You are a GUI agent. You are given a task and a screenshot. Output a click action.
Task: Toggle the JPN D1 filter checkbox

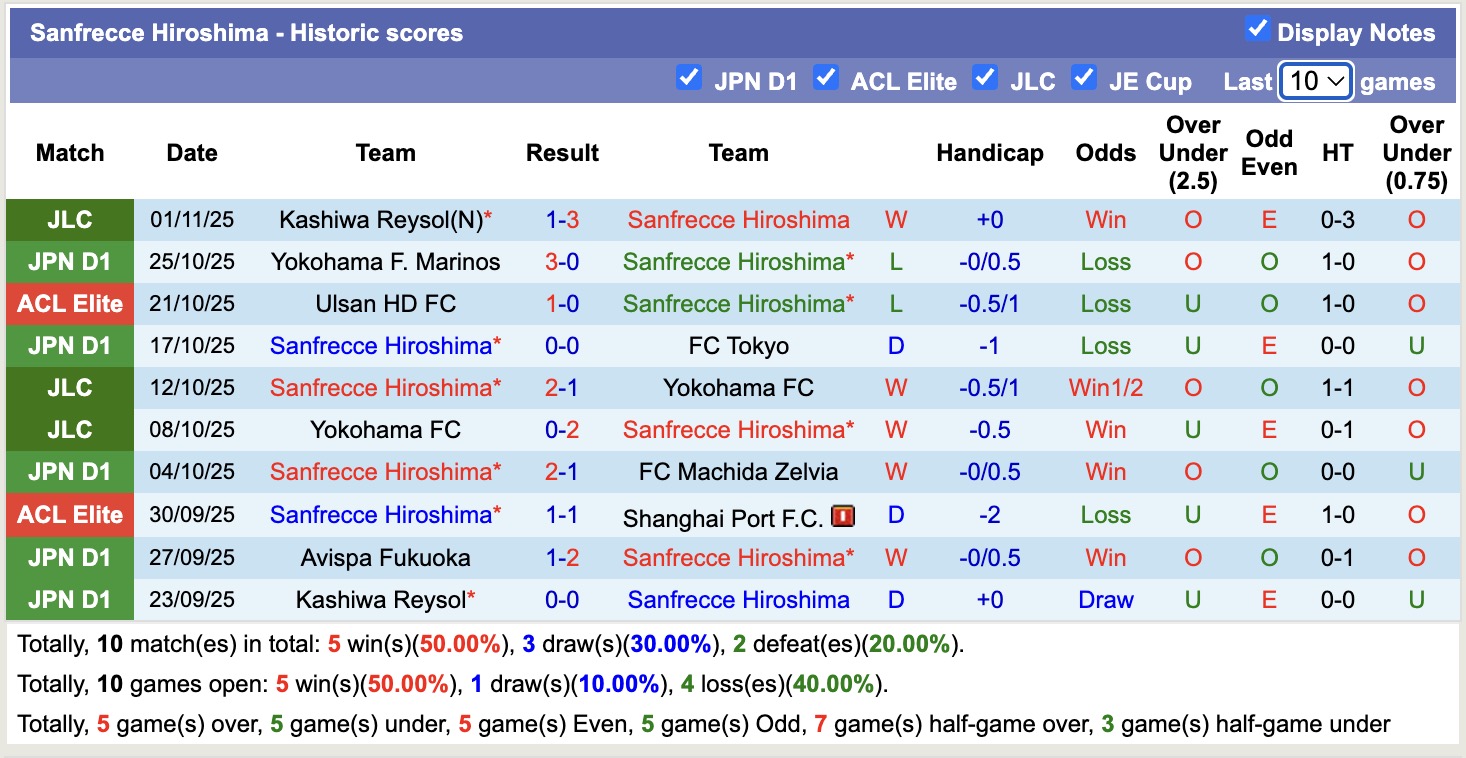(x=689, y=76)
